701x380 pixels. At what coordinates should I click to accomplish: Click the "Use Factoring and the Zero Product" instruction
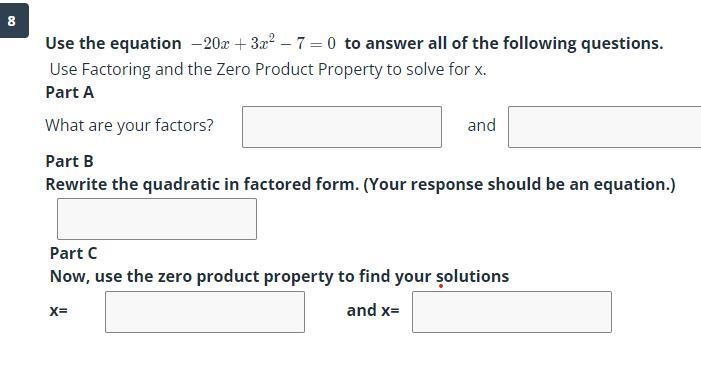coord(268,70)
